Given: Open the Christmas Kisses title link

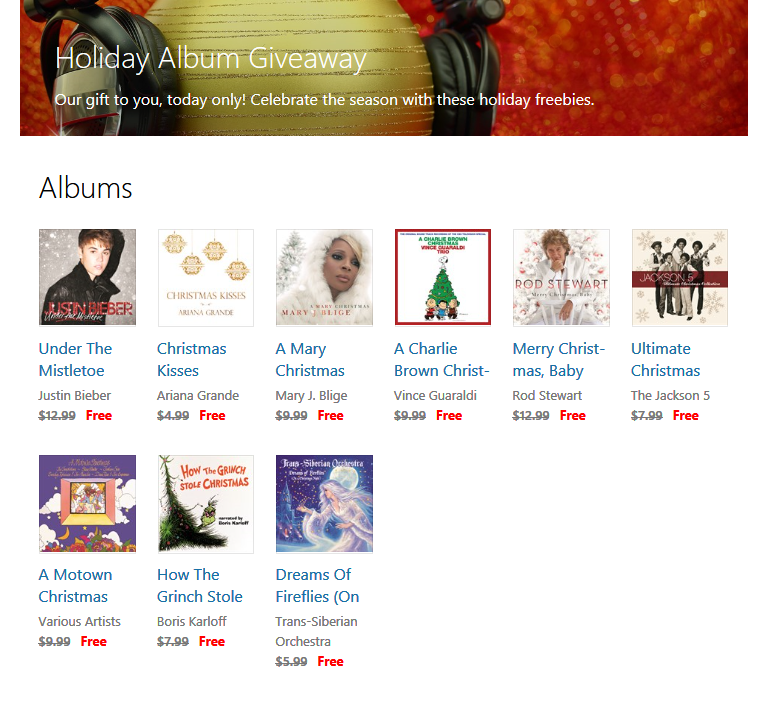Looking at the screenshot, I should click(x=192, y=359).
